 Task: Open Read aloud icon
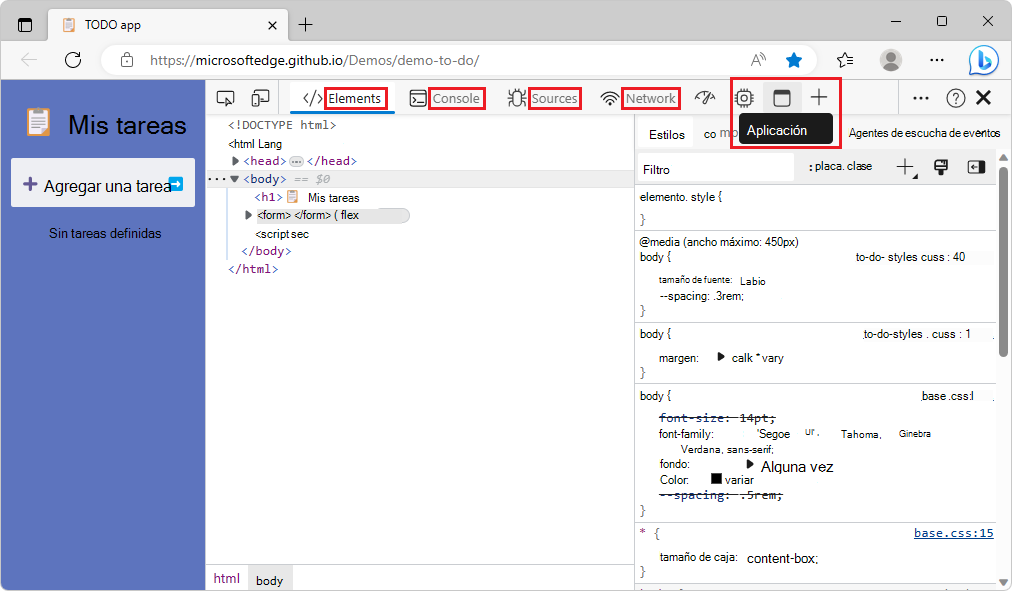(758, 60)
